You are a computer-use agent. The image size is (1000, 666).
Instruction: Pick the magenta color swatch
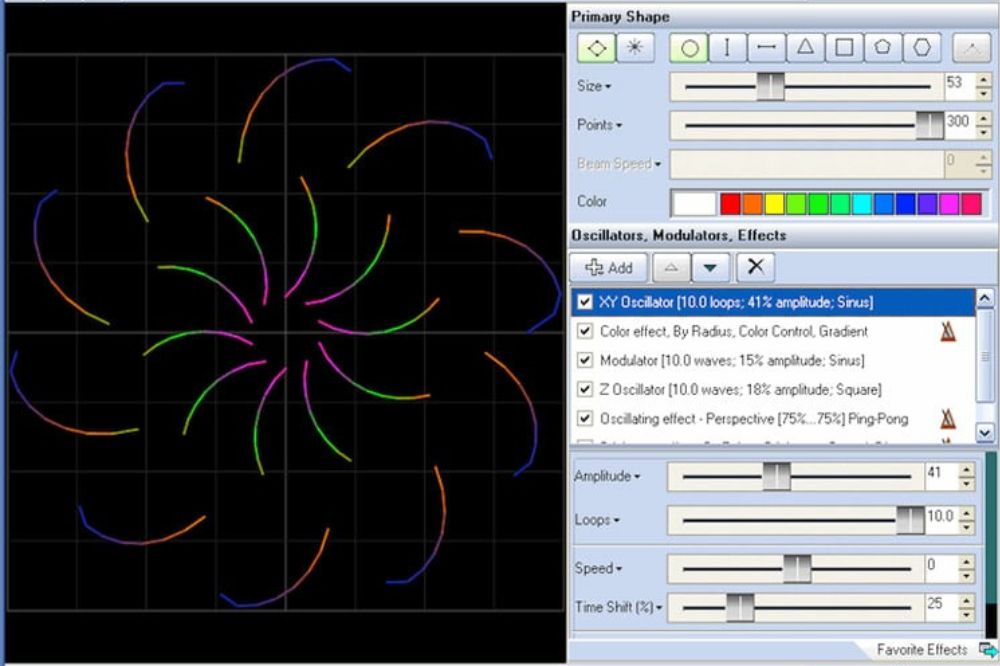click(949, 204)
